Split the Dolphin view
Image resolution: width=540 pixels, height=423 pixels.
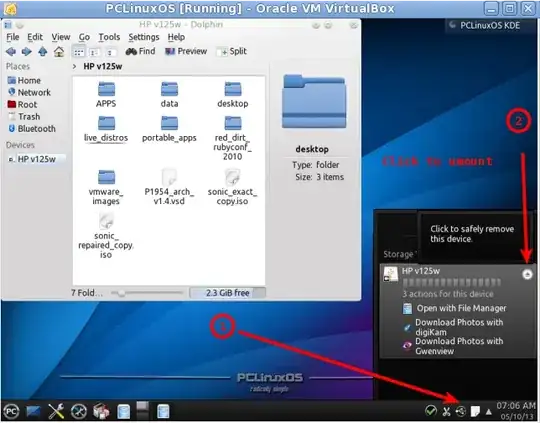point(232,51)
